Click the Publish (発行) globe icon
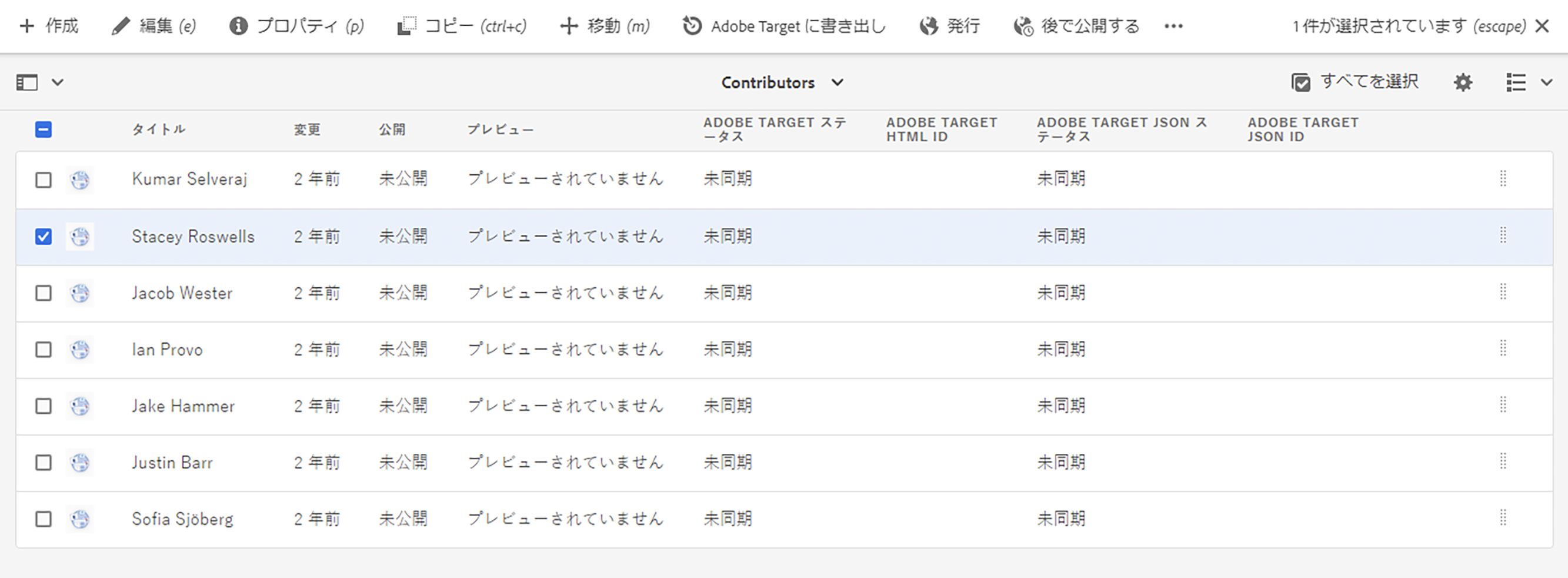Viewport: 1568px width, 578px height. point(929,26)
